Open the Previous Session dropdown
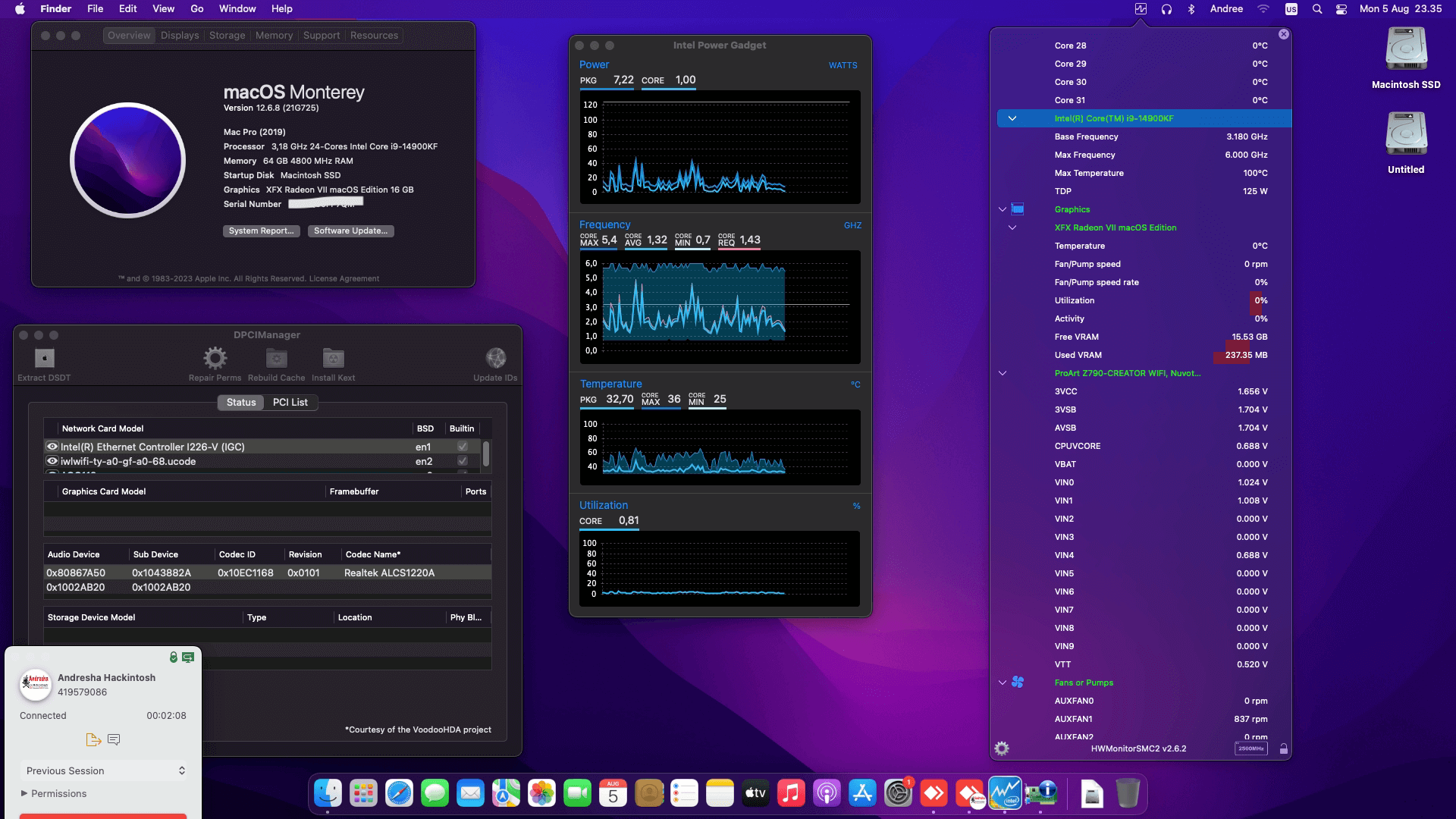Viewport: 1456px width, 819px height. click(x=103, y=770)
